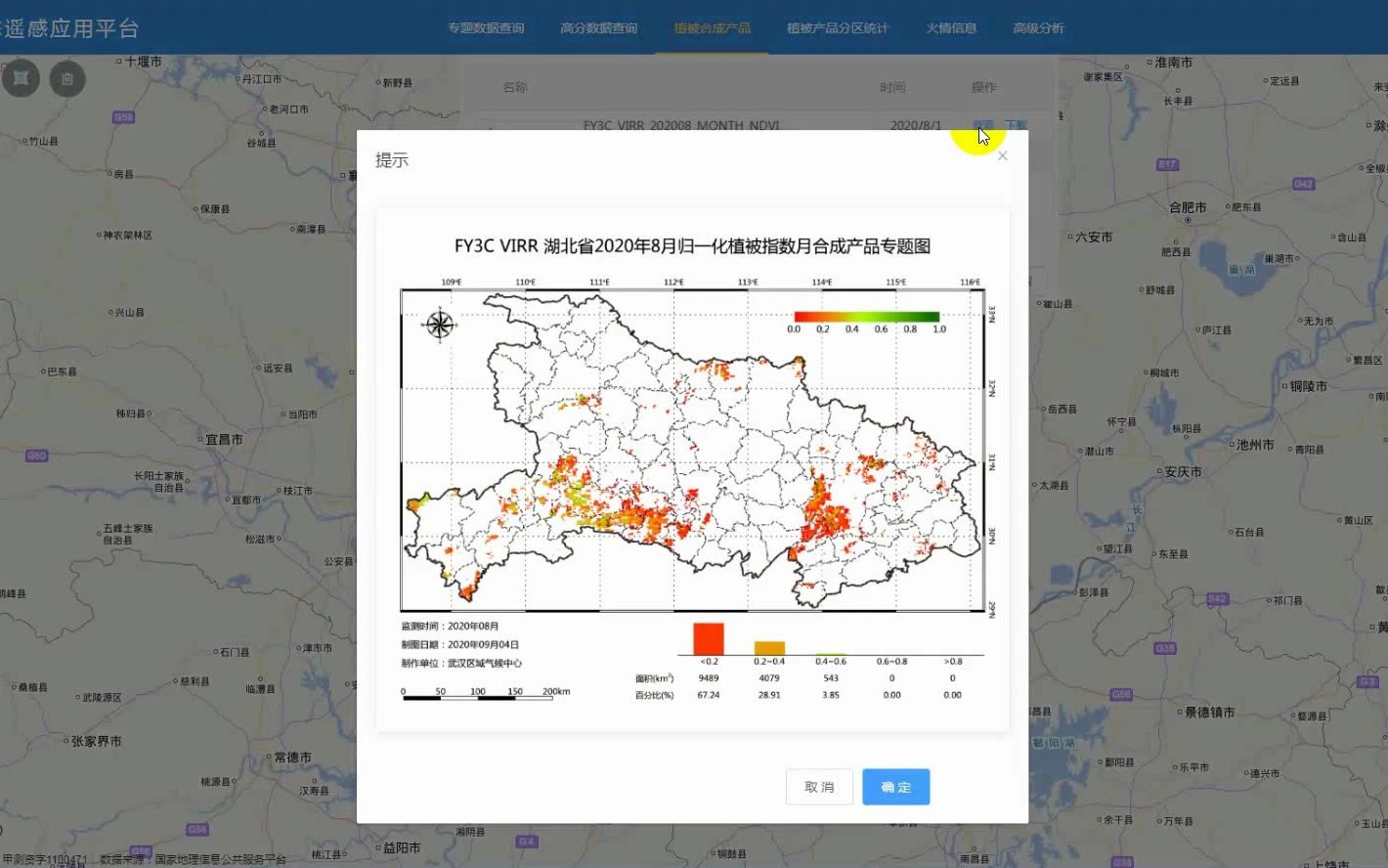
Task: Click the 2020/8/1 date cell
Action: [916, 126]
